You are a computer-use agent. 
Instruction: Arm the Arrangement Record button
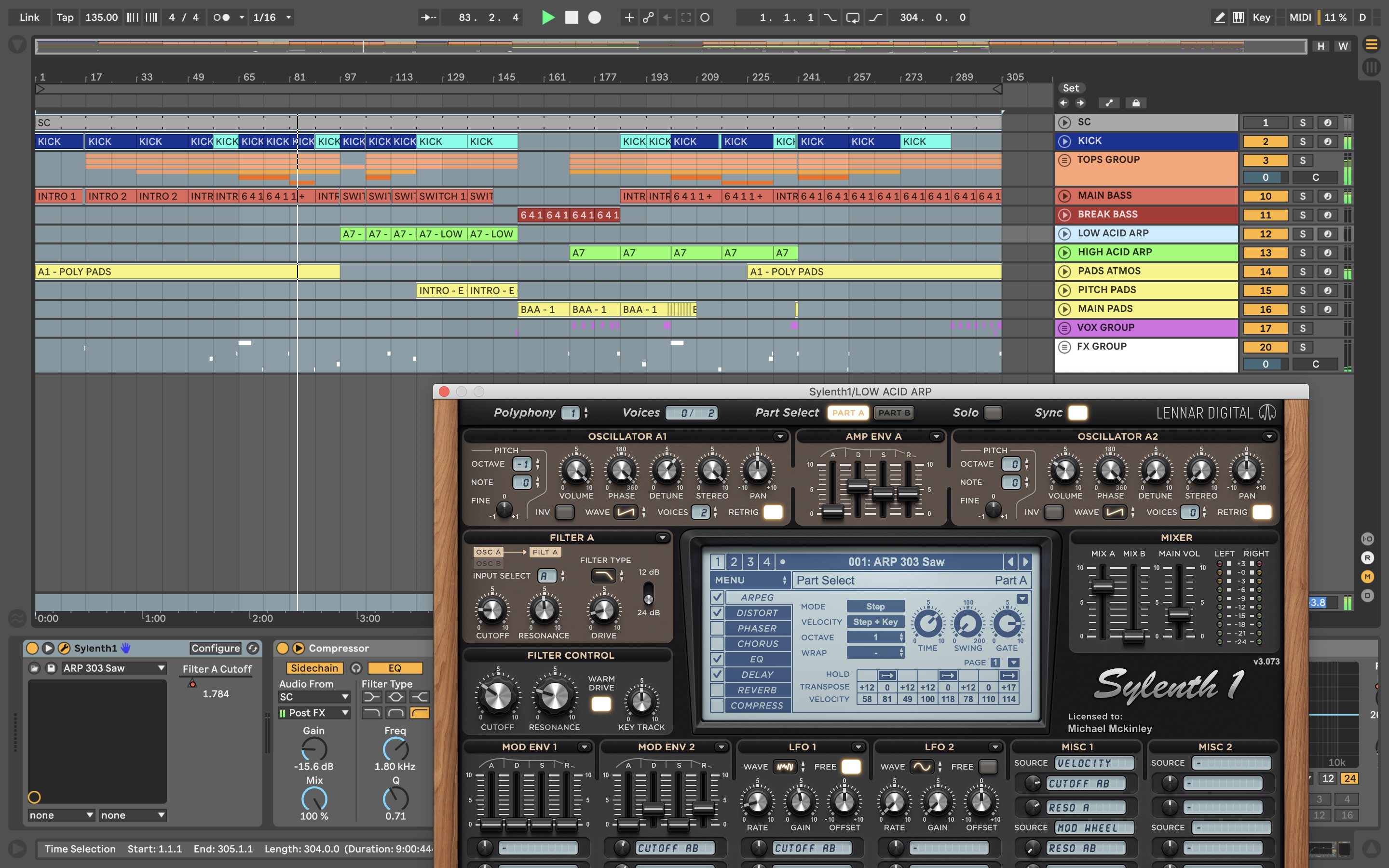pyautogui.click(x=595, y=17)
